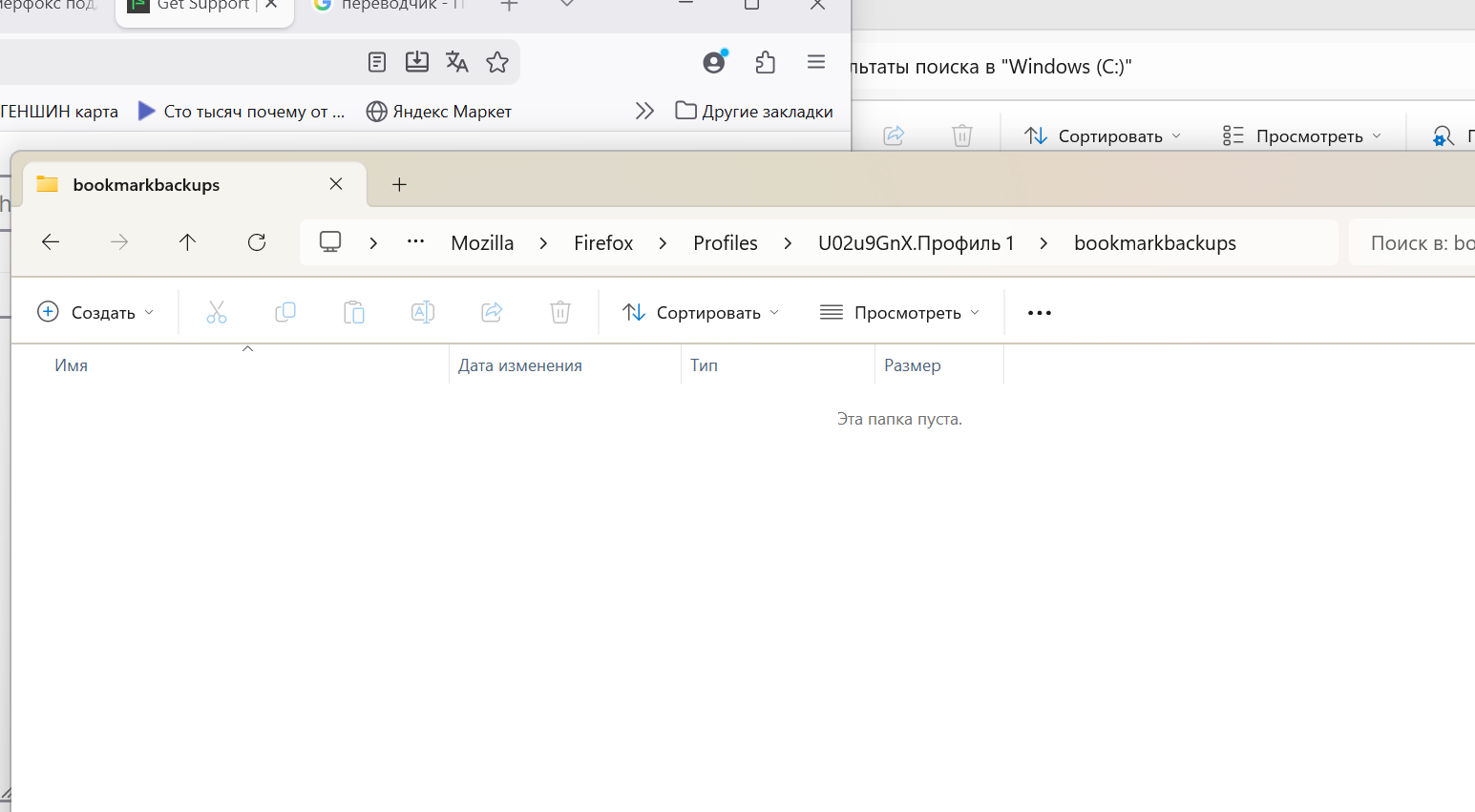This screenshot has height=812, width=1475.
Task: Click Delete icon in the search results window
Action: click(x=962, y=135)
